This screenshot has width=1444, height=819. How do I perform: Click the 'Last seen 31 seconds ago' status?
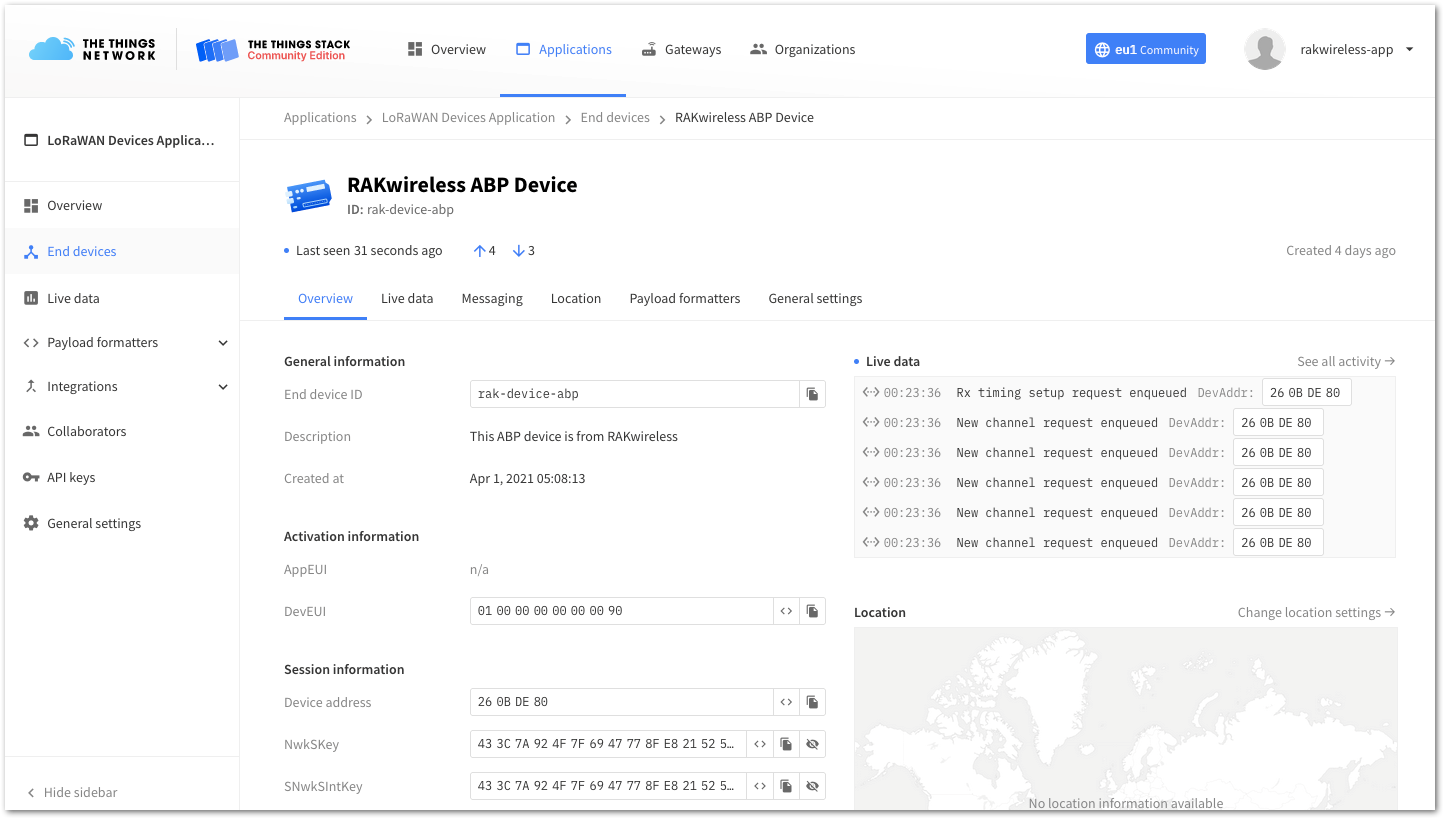coord(369,251)
